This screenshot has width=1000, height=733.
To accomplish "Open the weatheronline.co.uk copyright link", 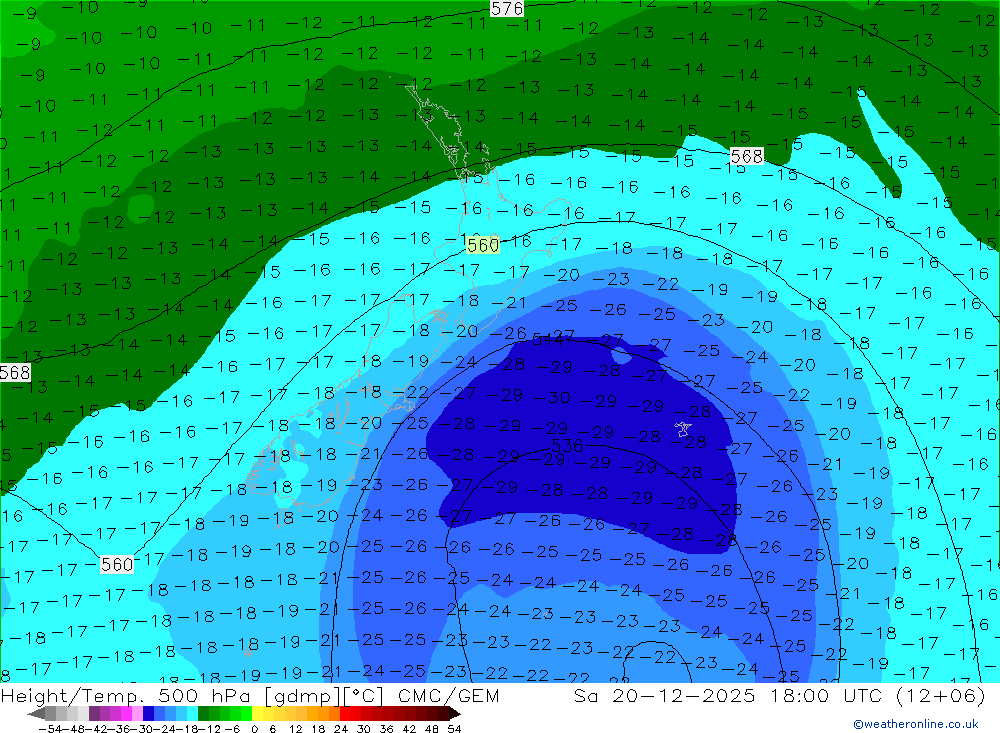I will click(x=916, y=724).
